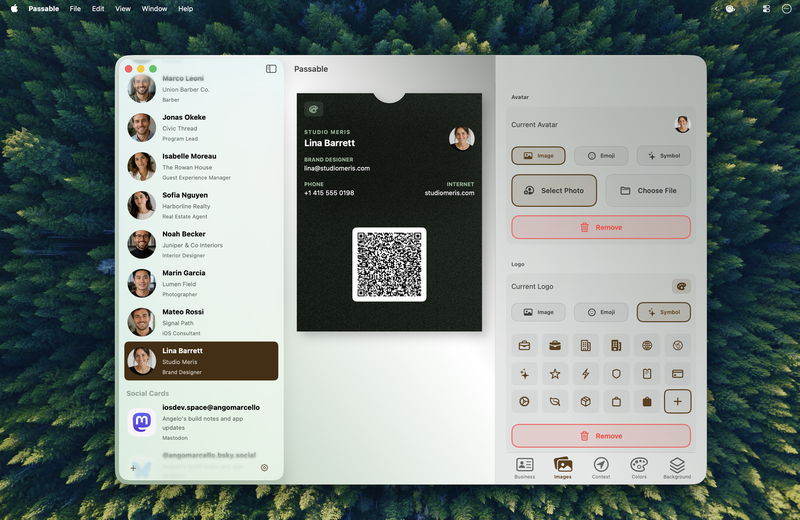
Task: Click Lina Barrett's avatar on the pass card
Action: click(462, 138)
